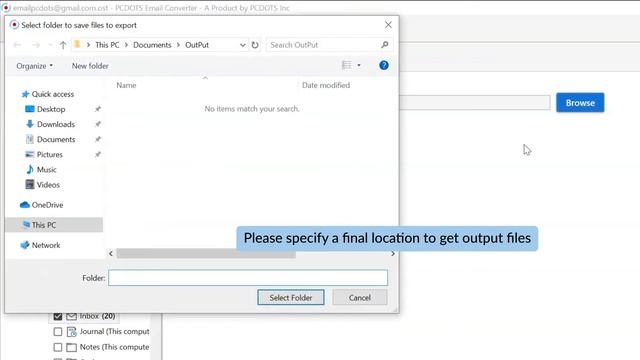Click the search magnifier icon

[384, 44]
